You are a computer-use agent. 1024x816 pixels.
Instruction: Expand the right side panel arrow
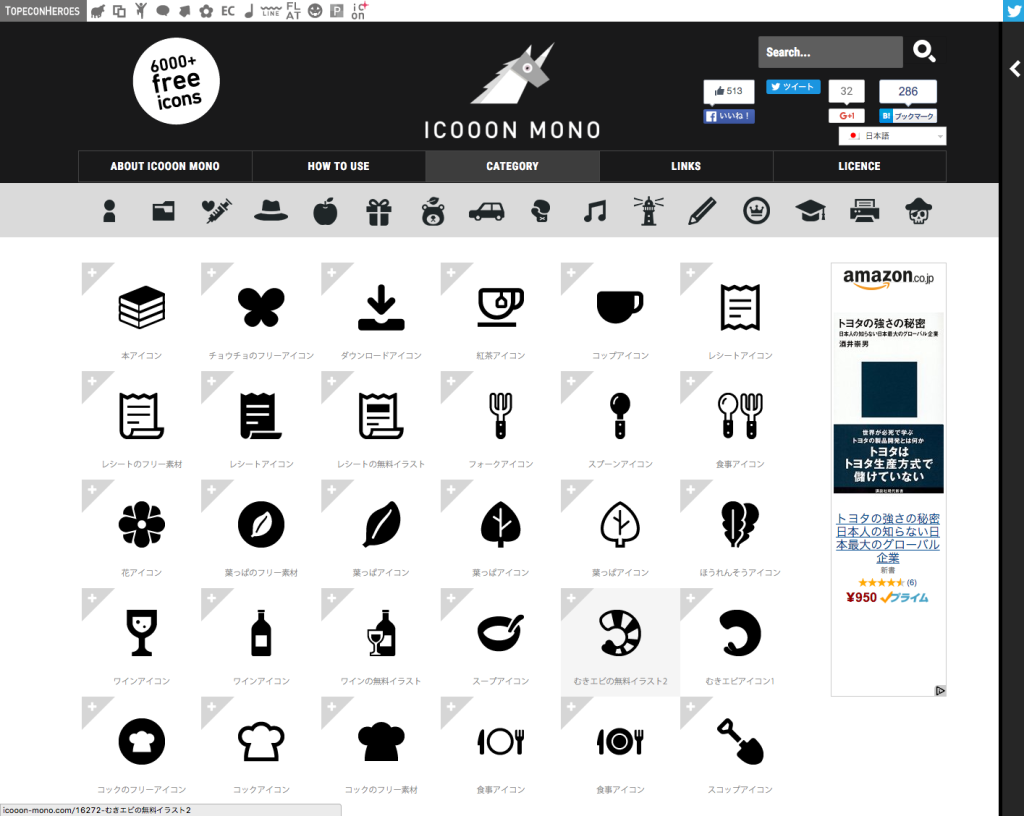coord(1014,69)
